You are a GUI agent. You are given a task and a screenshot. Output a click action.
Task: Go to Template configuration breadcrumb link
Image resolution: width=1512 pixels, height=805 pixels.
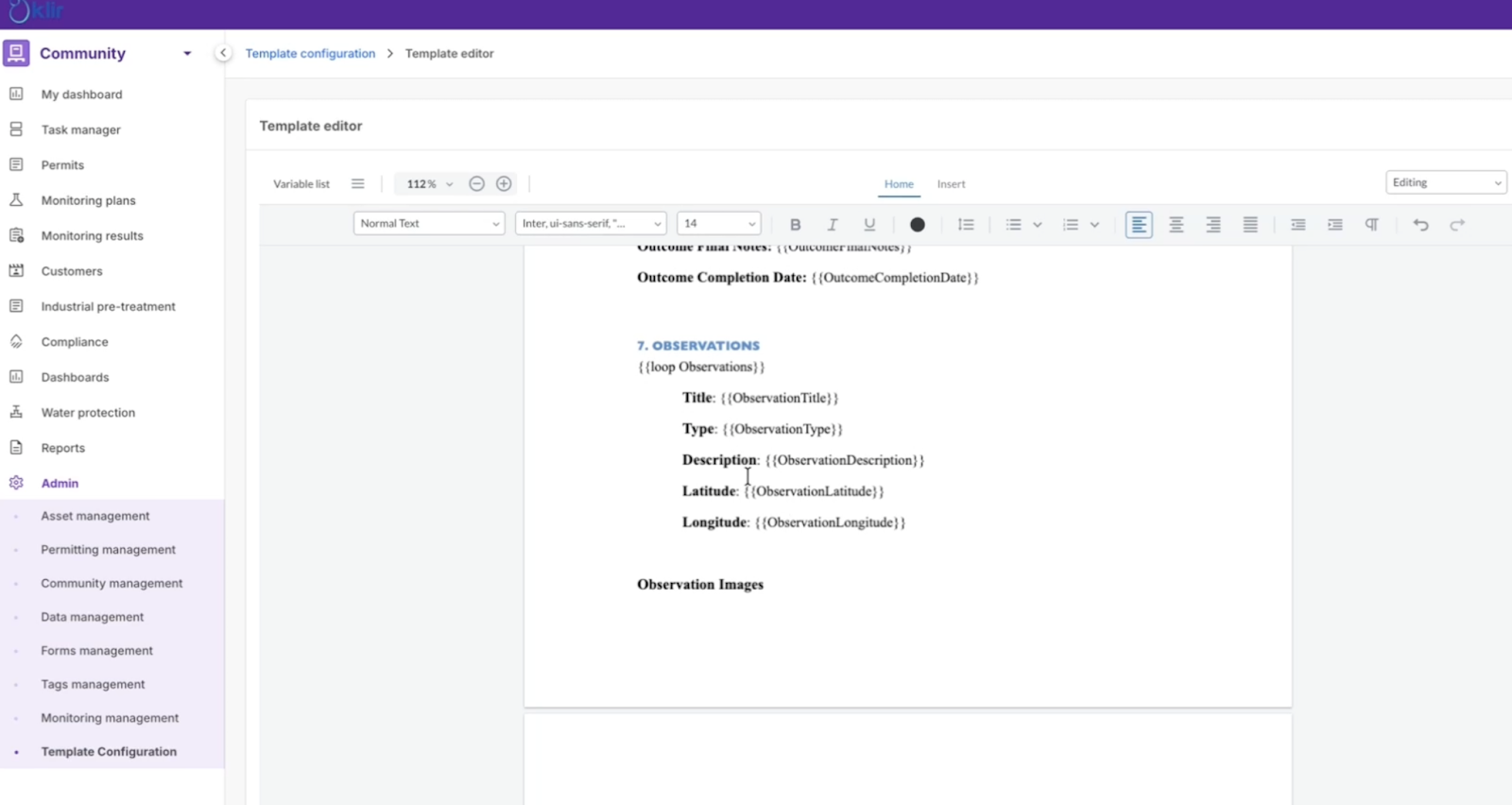310,54
